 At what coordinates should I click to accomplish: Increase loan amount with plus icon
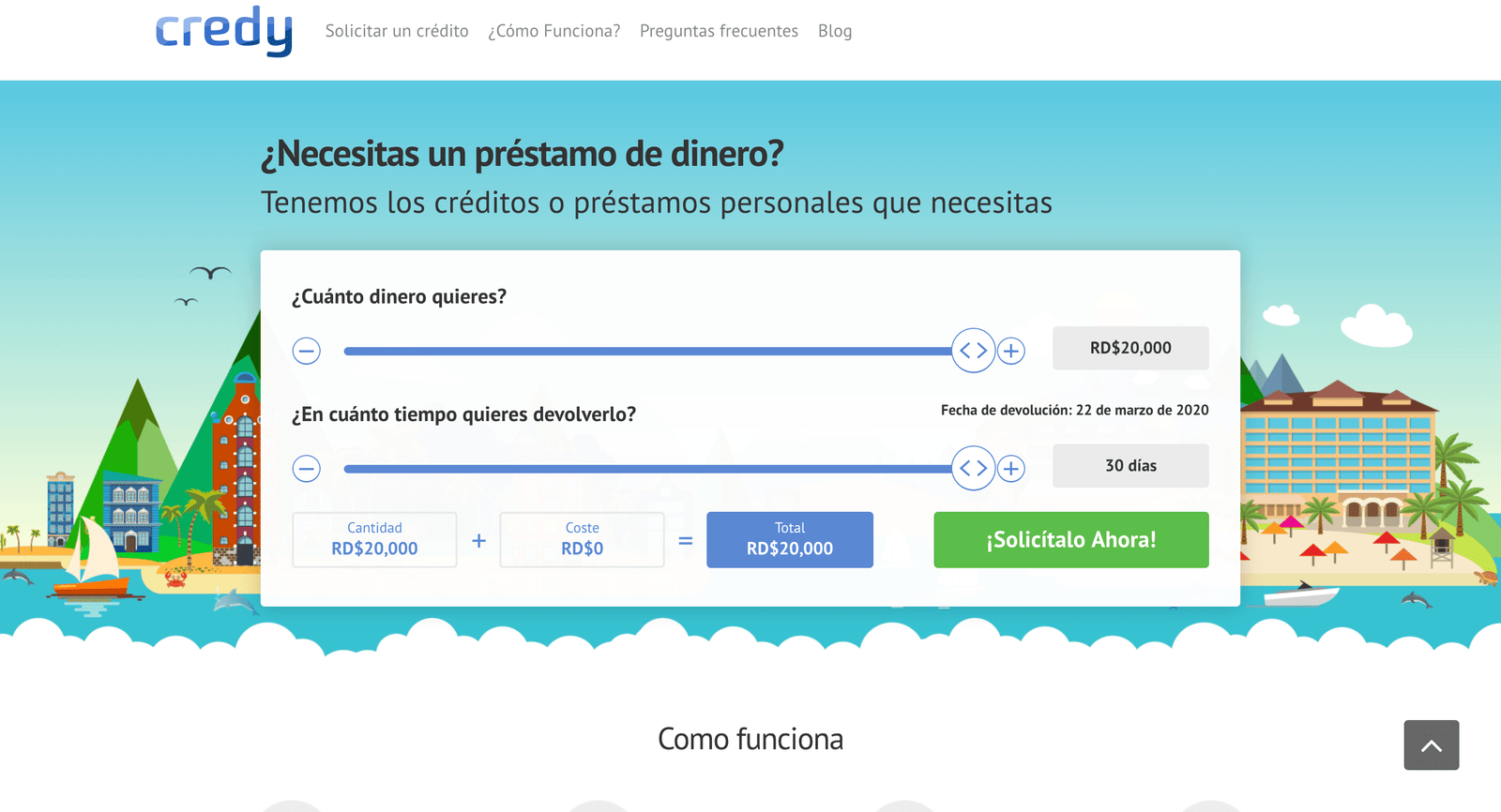pyautogui.click(x=1010, y=351)
